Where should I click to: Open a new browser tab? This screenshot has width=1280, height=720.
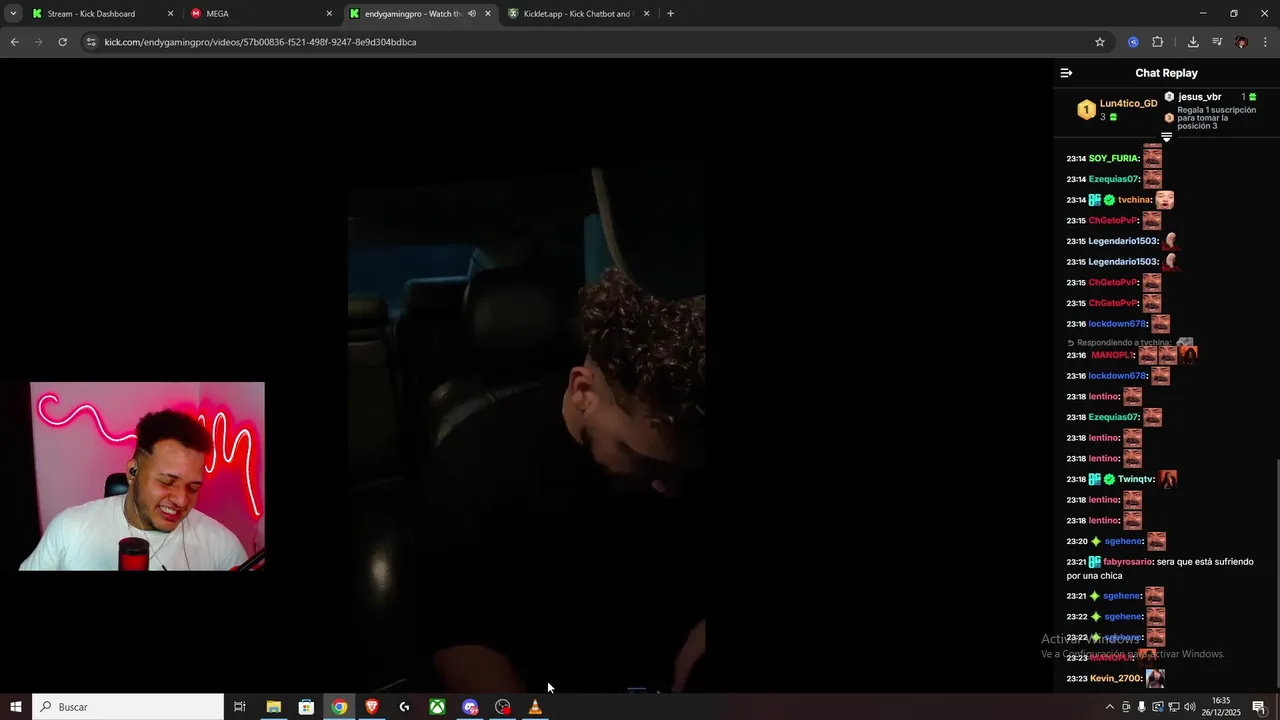[x=670, y=14]
